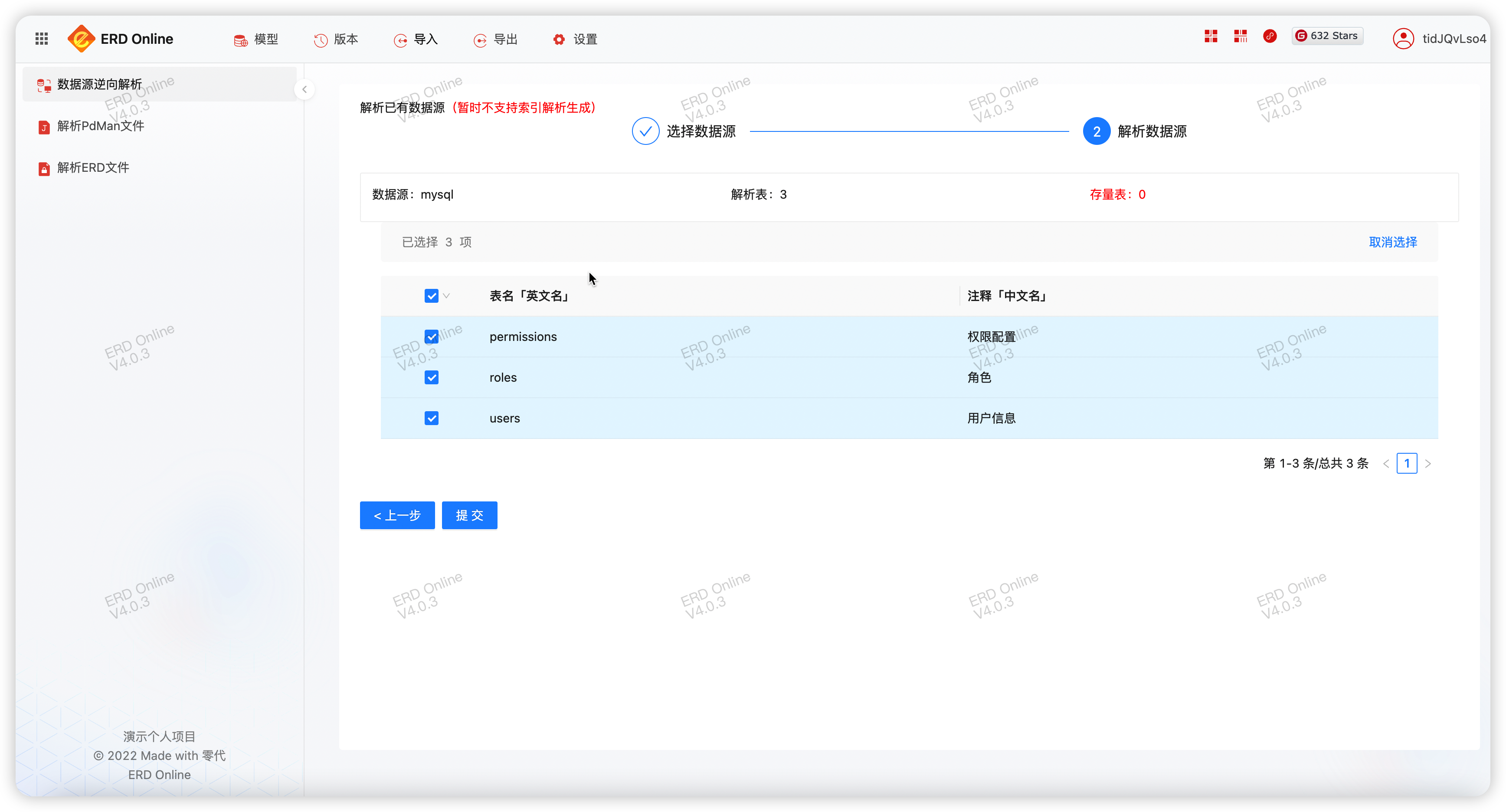Toggle the users table checkbox
The width and height of the screenshot is (1506, 812).
point(432,418)
